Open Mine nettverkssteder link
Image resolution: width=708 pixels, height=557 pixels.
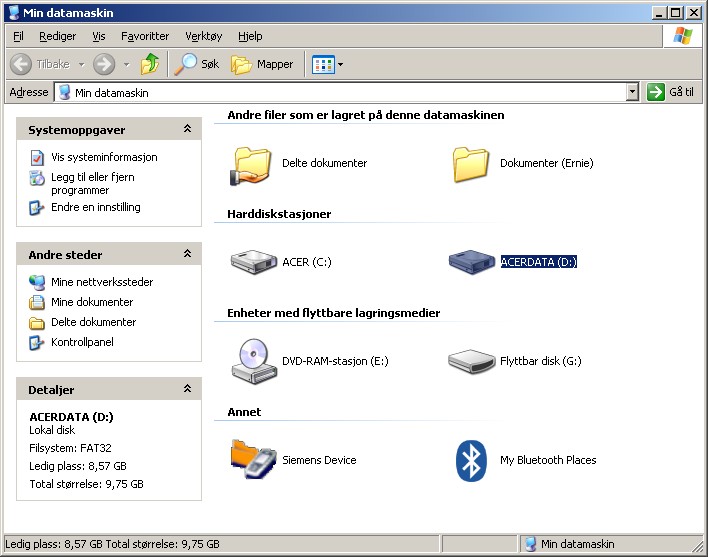pos(102,282)
